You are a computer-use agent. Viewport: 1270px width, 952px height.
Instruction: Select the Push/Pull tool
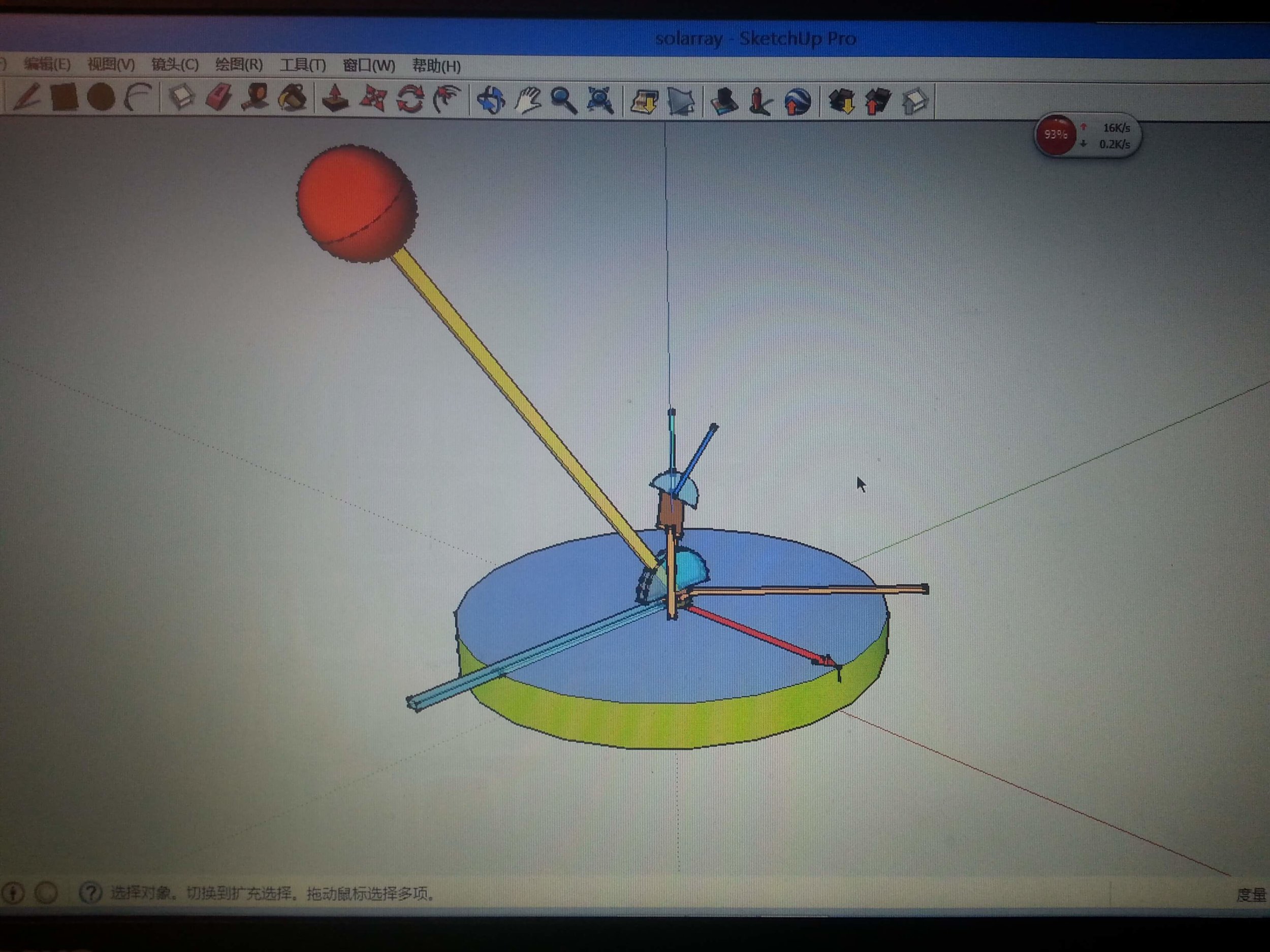335,99
